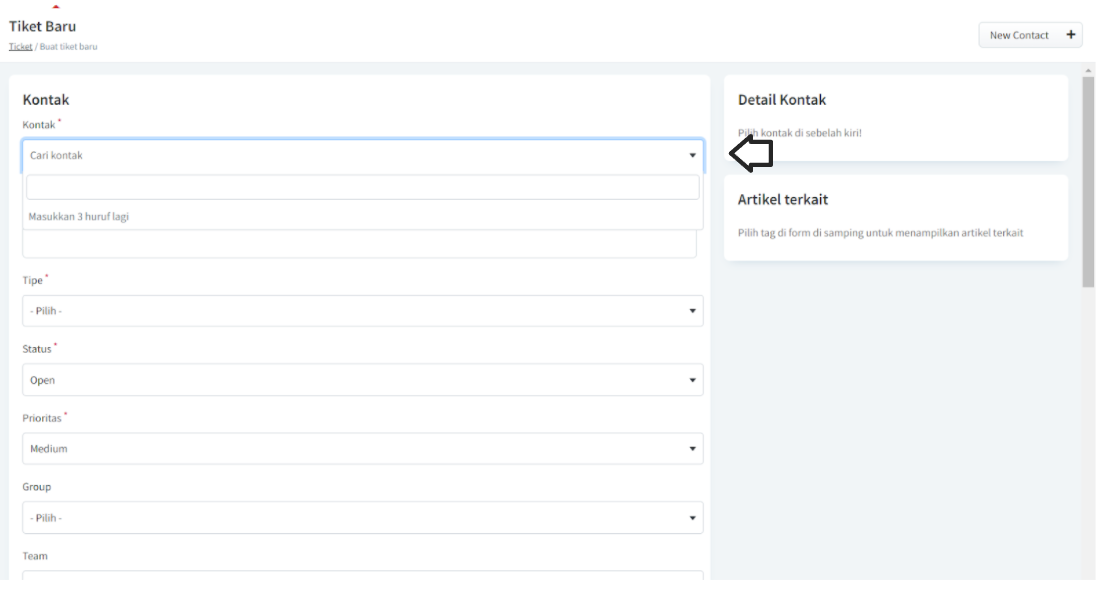This screenshot has height=610, width=1100.
Task: Open the Ticket breadcrumb link
Action: 20,47
